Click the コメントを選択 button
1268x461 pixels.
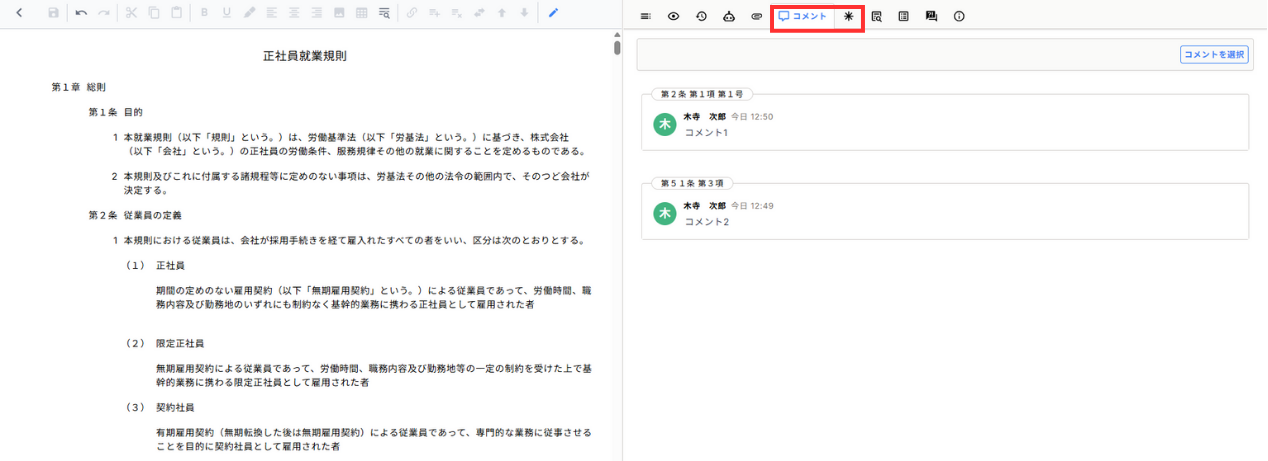click(x=1214, y=55)
